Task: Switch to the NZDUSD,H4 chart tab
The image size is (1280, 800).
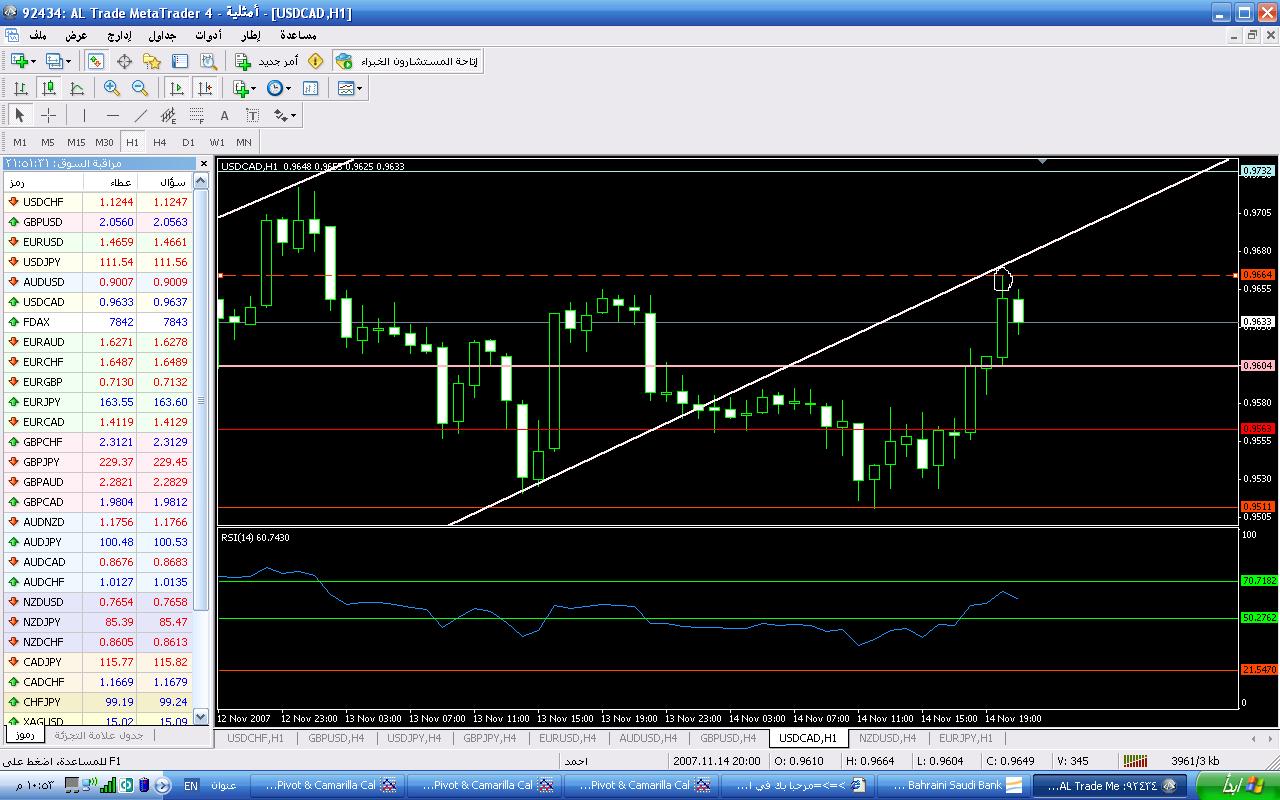Action: 887,738
